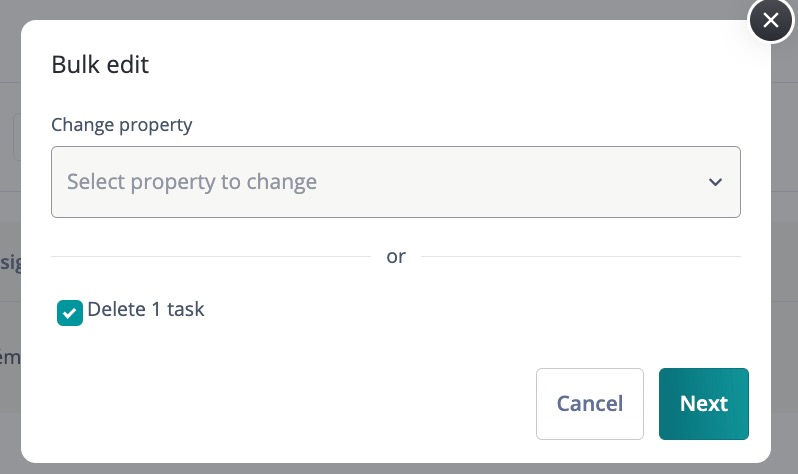Disable the teal delete task checkbox
798x474 pixels.
[70, 314]
